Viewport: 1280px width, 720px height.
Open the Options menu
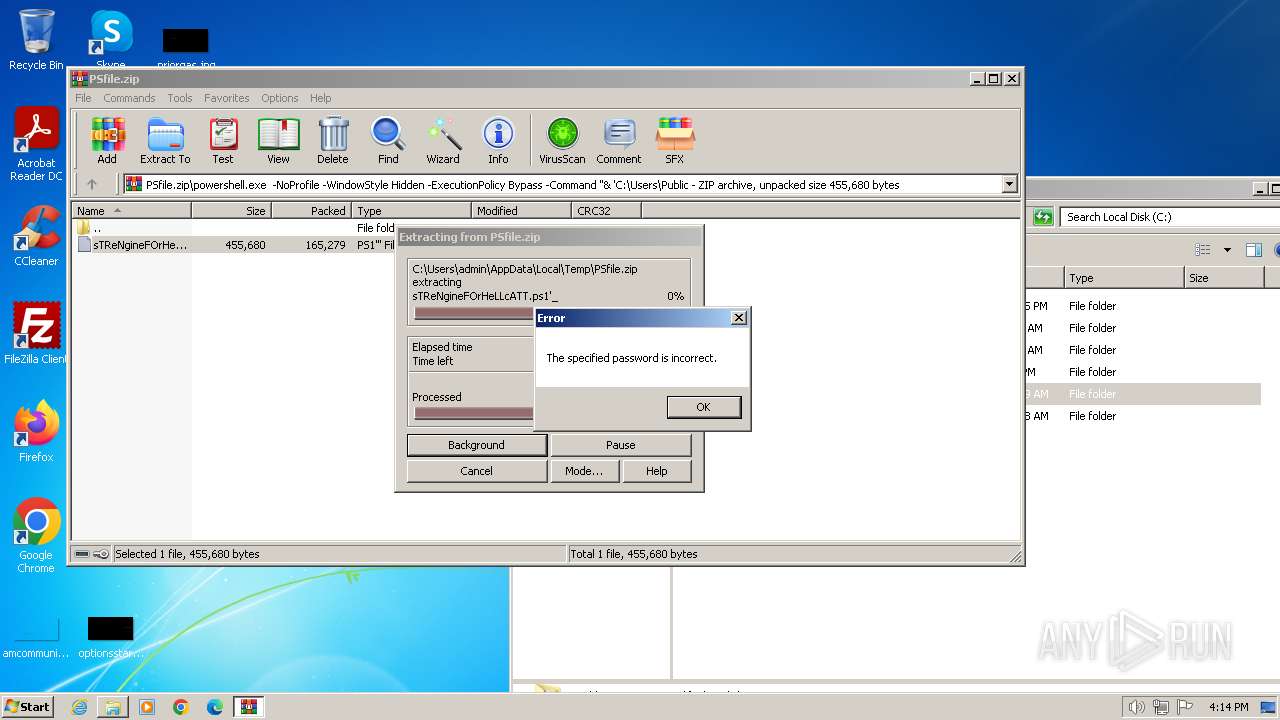coord(280,98)
